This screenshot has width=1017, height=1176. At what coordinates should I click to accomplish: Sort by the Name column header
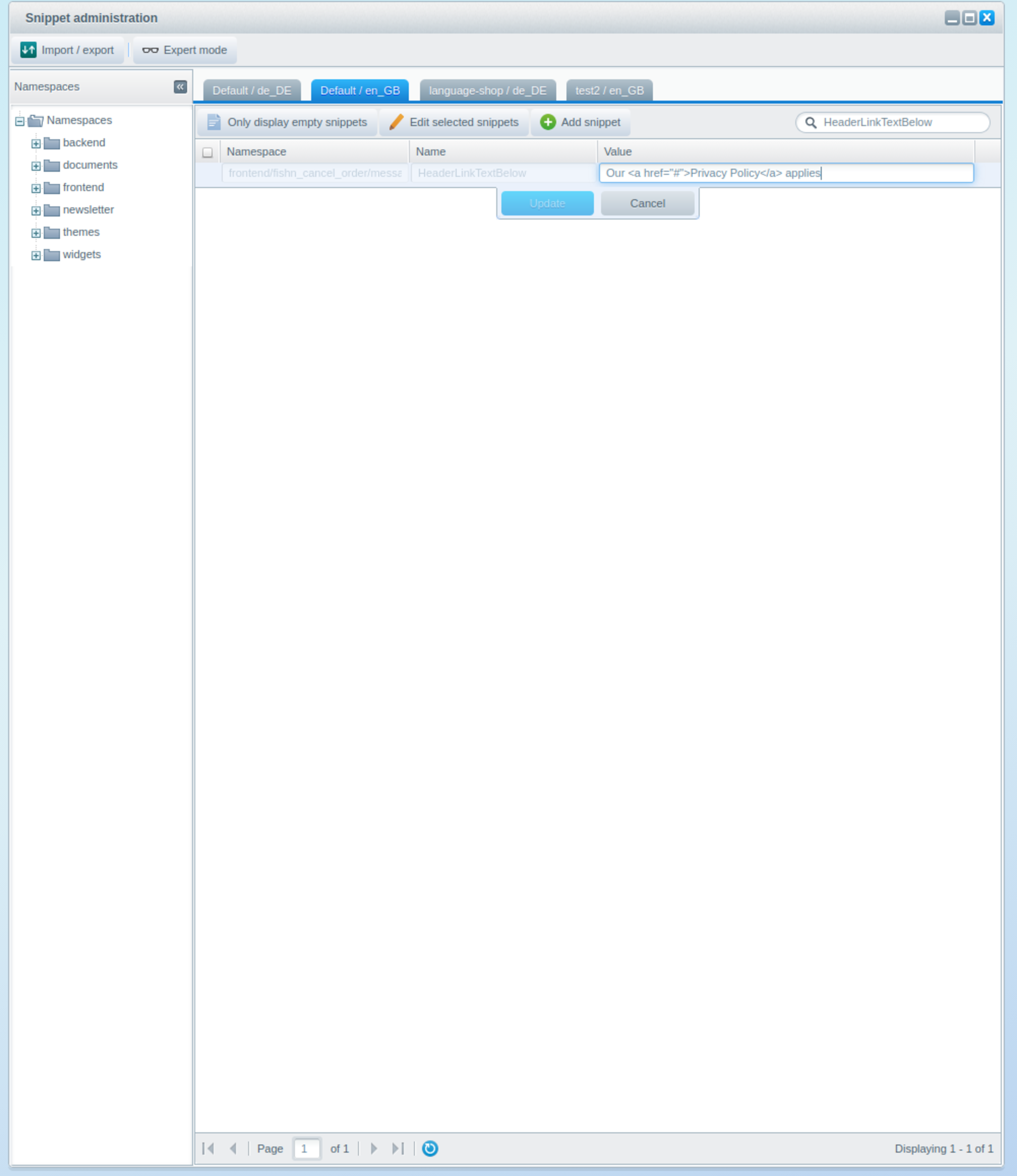tap(503, 151)
